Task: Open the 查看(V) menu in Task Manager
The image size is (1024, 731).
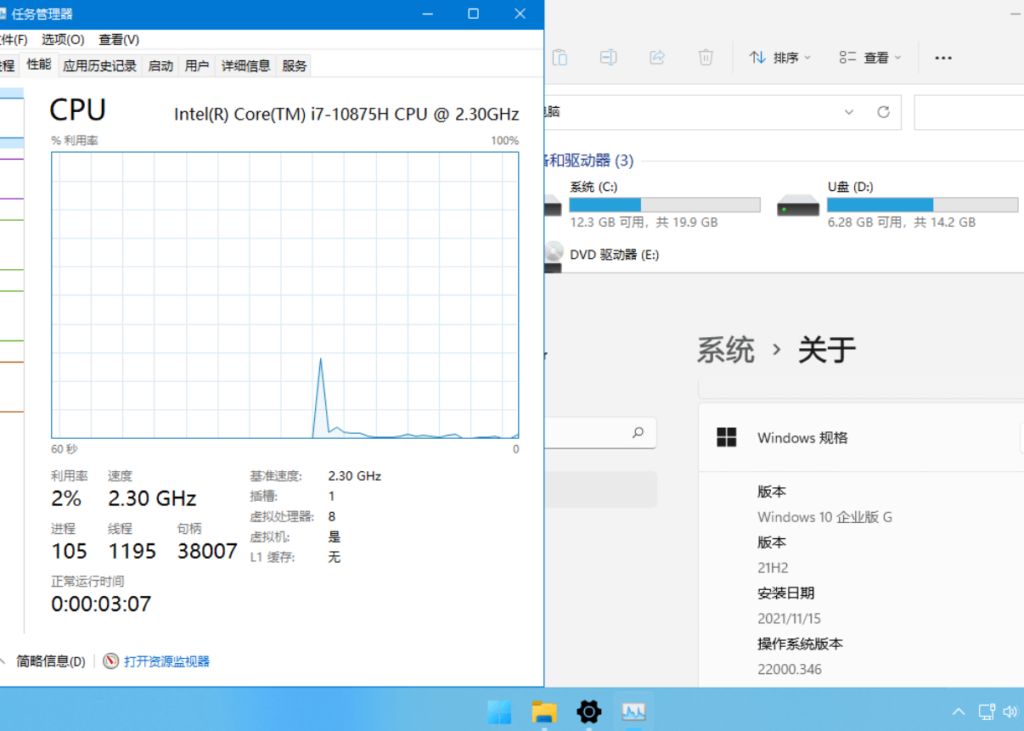Action: (119, 39)
